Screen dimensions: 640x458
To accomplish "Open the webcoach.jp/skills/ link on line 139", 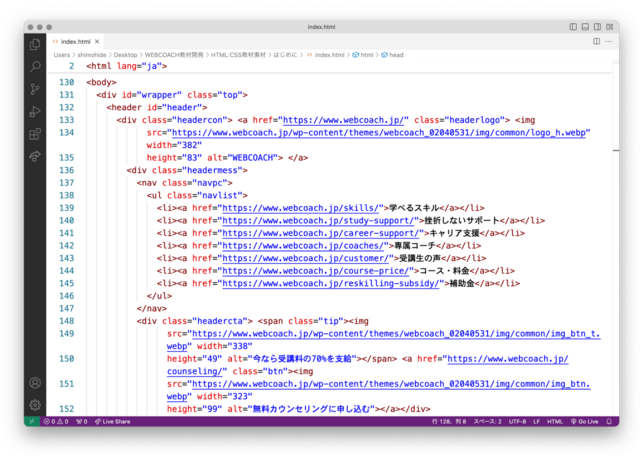I will 300,208.
